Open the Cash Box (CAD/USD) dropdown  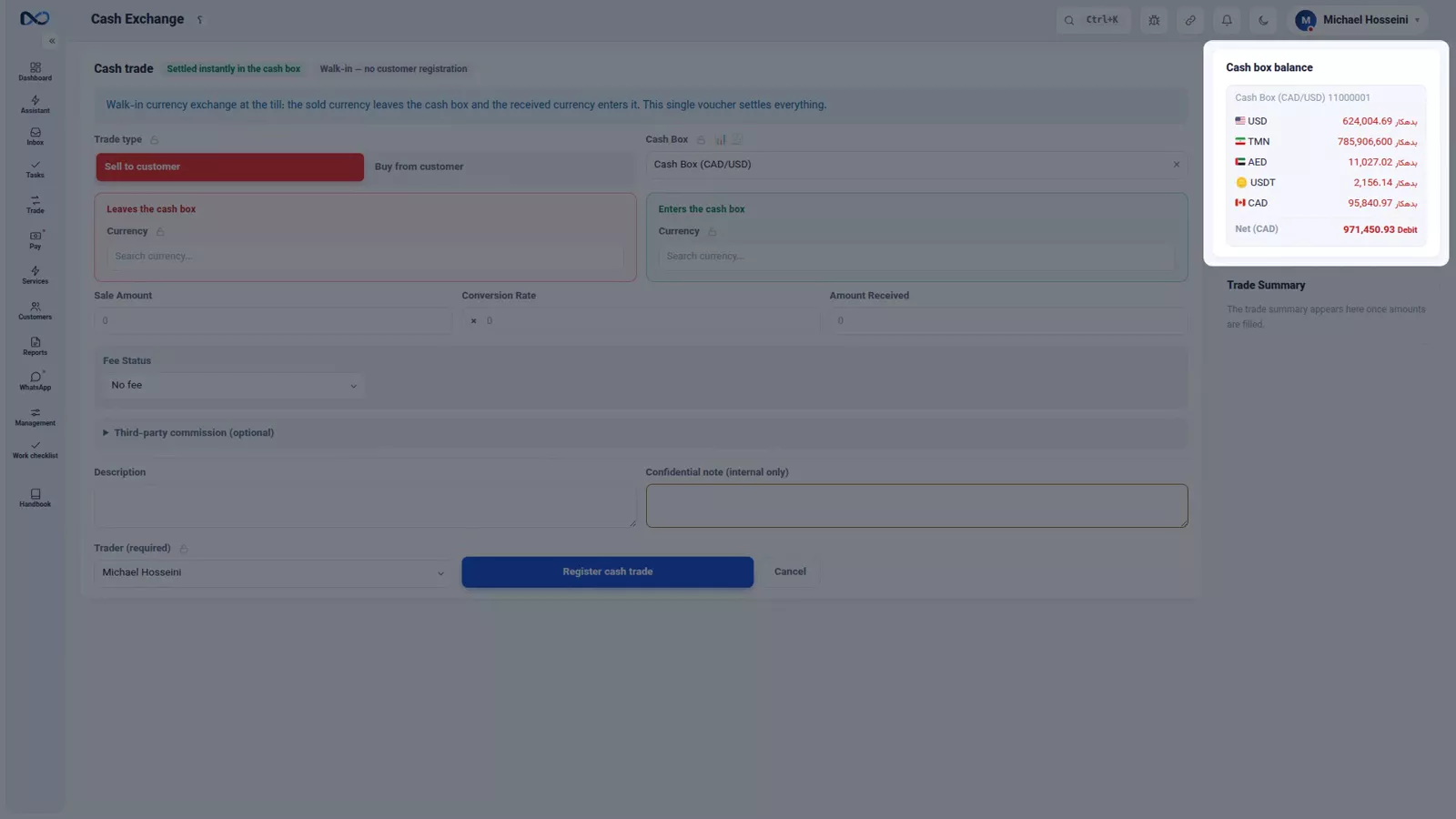pyautogui.click(x=916, y=165)
